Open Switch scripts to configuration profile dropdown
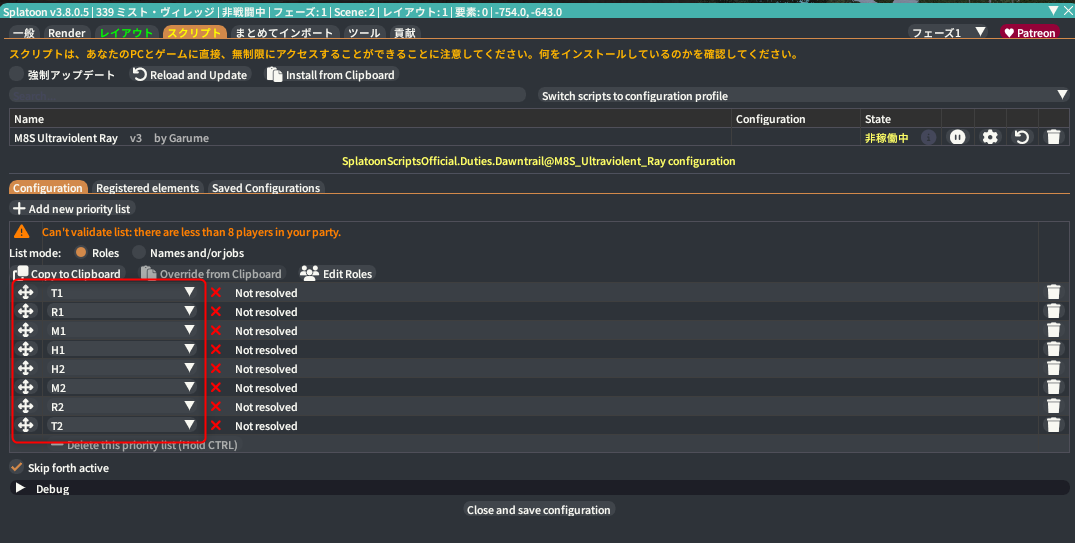Viewport: 1075px width, 543px height. [x=804, y=95]
